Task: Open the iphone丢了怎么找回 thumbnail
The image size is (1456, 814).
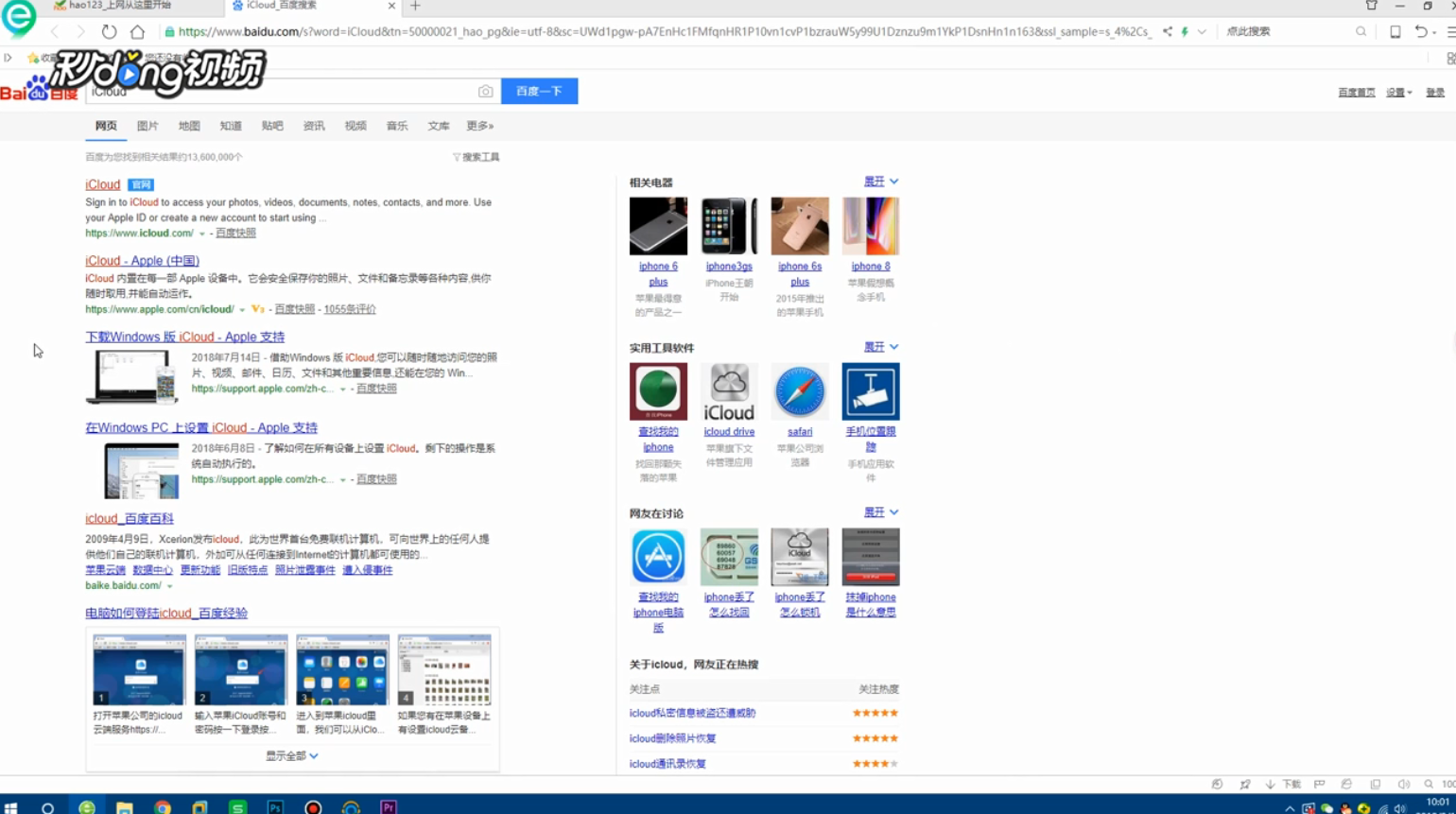Action: (x=729, y=557)
